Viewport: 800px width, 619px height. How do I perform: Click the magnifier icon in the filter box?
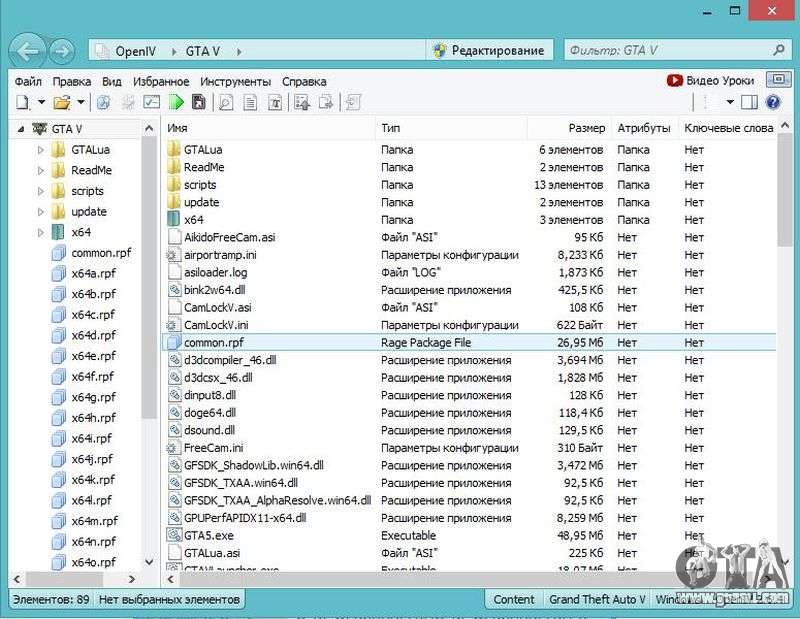pyautogui.click(x=779, y=50)
